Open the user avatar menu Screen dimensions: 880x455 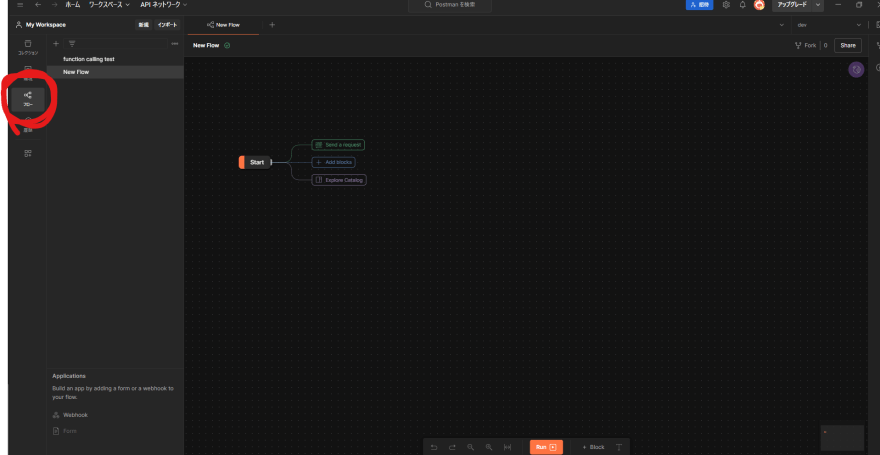pos(759,5)
